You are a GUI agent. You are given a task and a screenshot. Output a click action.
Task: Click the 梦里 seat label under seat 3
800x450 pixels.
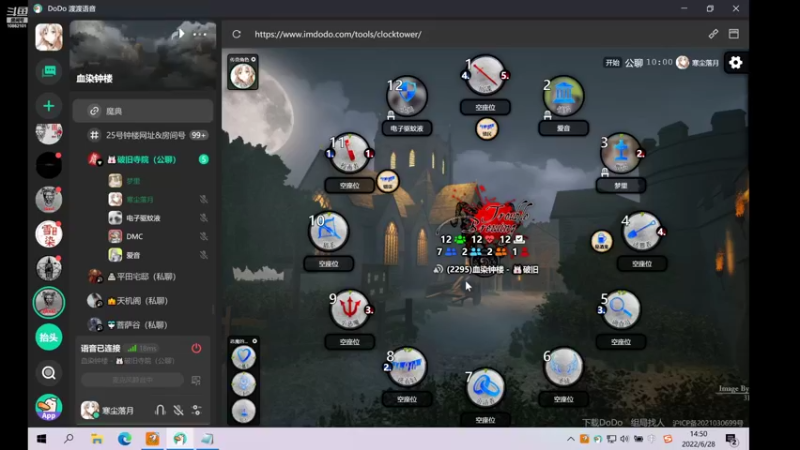[621, 186]
